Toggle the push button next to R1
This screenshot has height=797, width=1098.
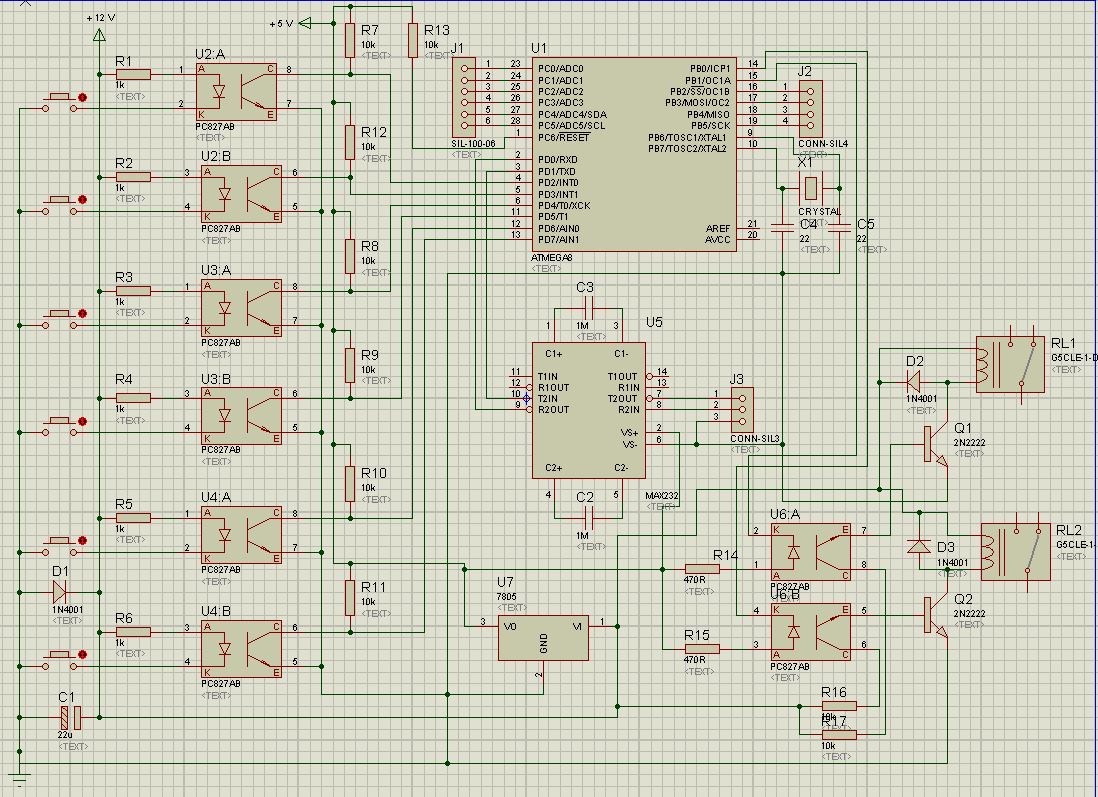tap(60, 98)
